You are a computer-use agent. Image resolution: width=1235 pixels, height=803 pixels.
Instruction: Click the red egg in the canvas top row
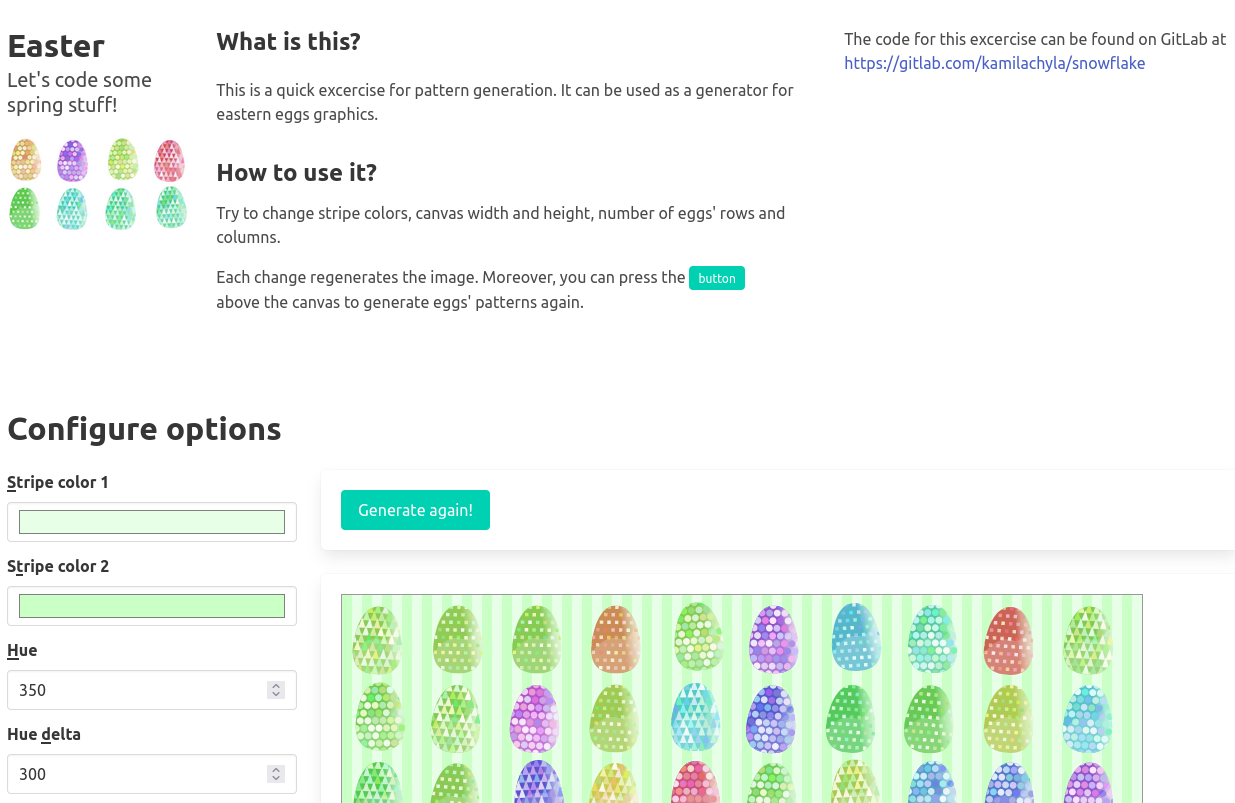[1008, 640]
